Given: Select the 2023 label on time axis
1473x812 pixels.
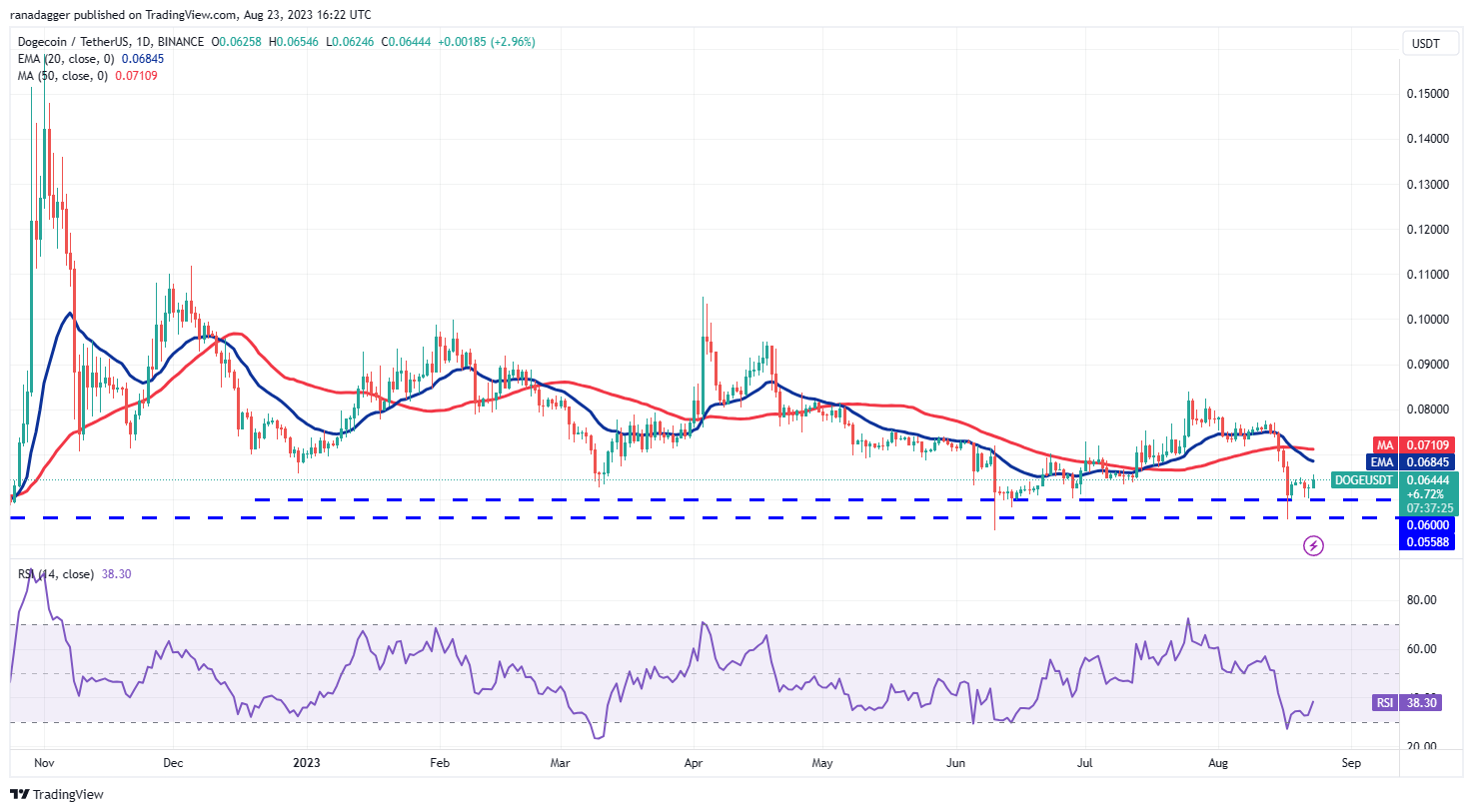Looking at the screenshot, I should (305, 762).
